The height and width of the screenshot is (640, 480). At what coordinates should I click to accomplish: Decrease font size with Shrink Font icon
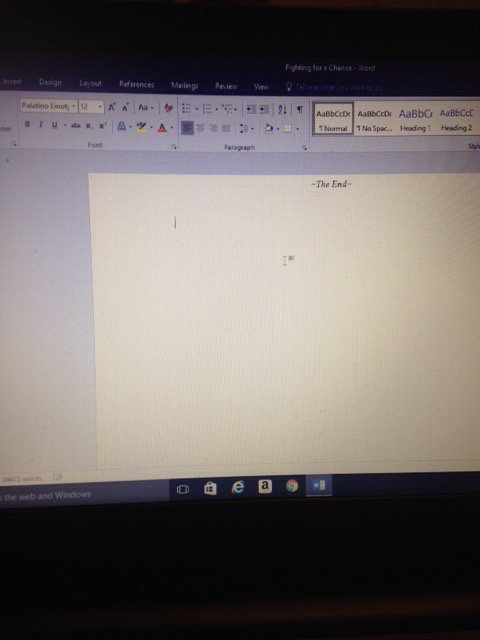pyautogui.click(x=126, y=108)
